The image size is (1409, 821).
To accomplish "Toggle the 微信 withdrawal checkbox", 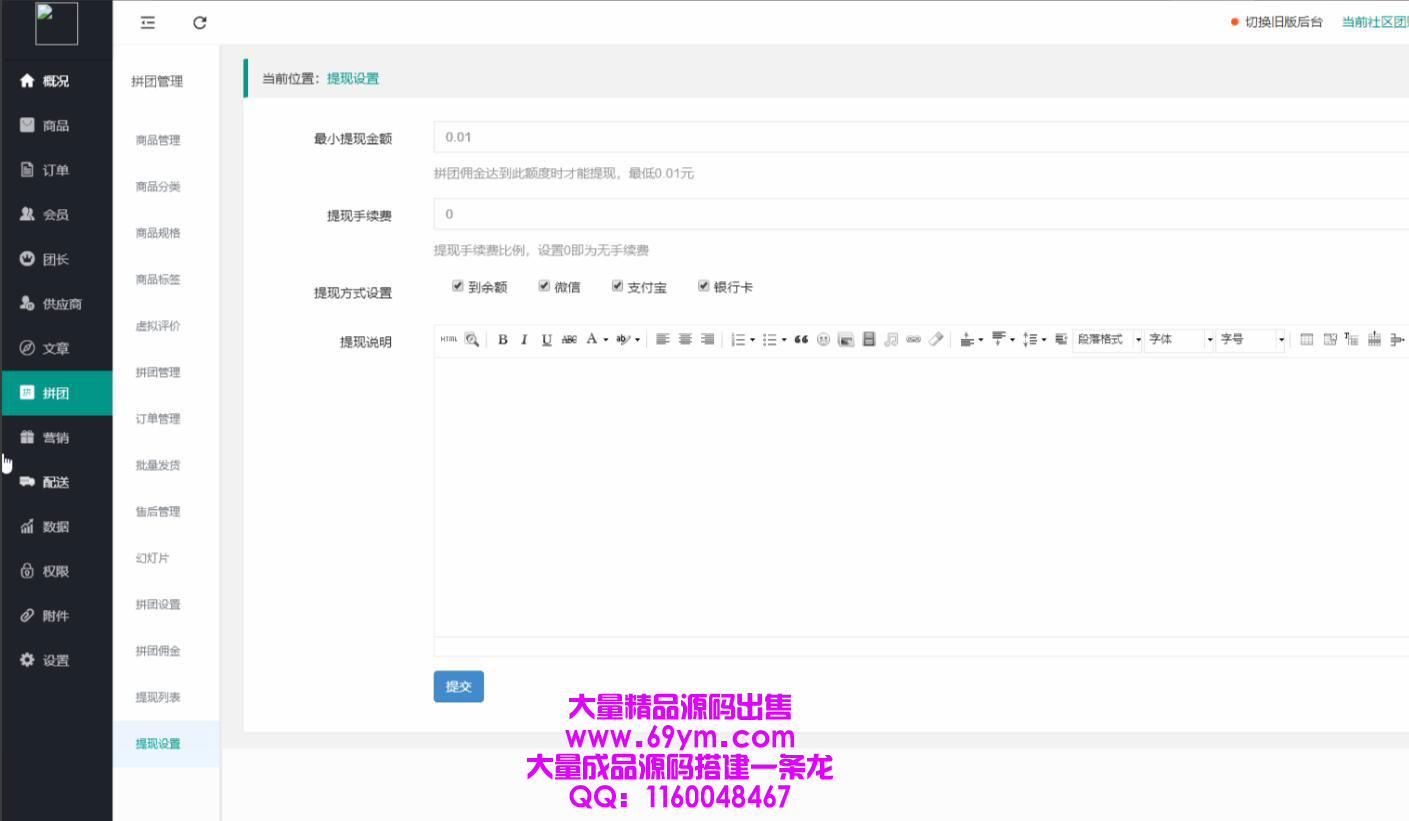I will [x=544, y=286].
